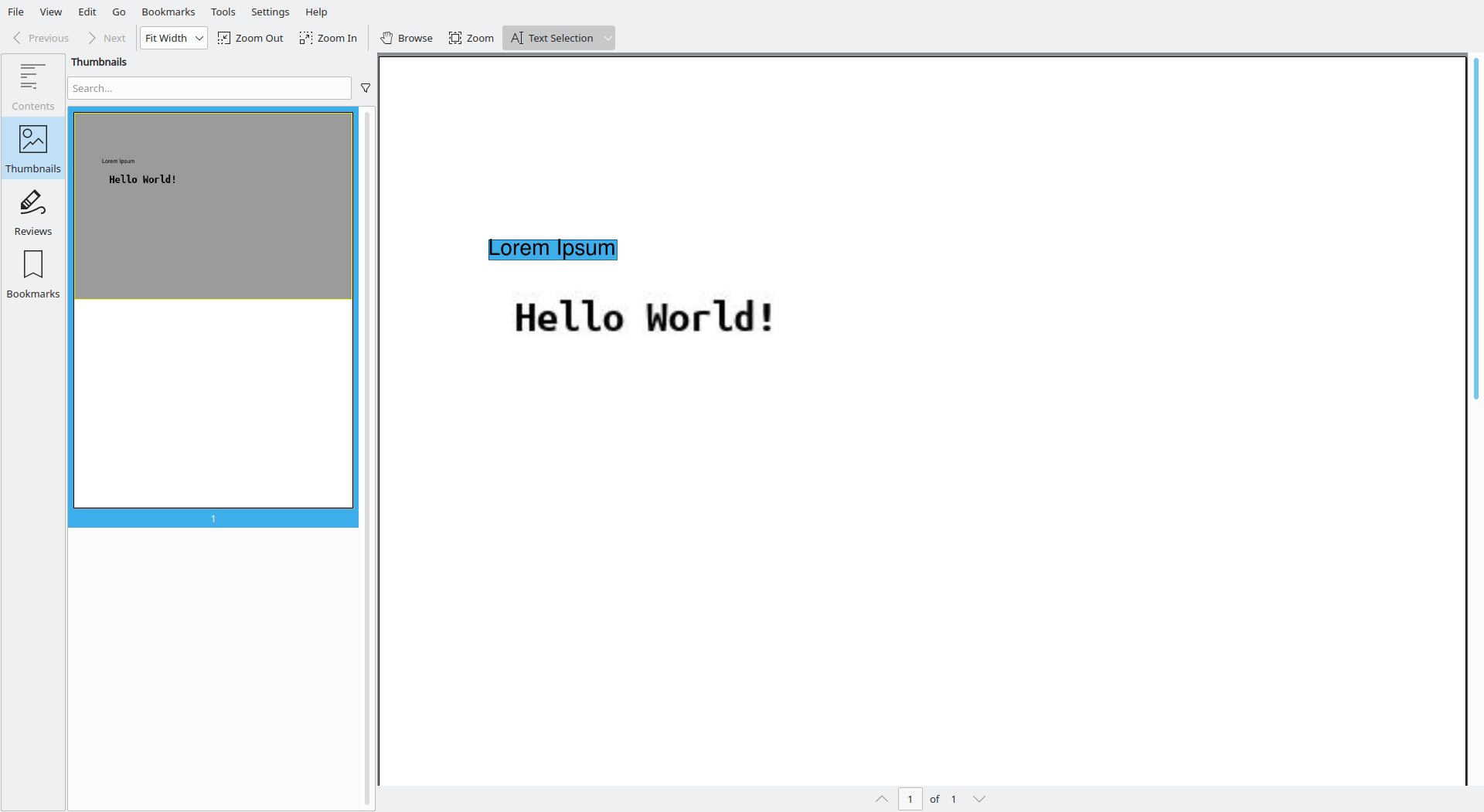1484x812 pixels.
Task: Open the Contents sidebar panel
Action: tap(32, 85)
